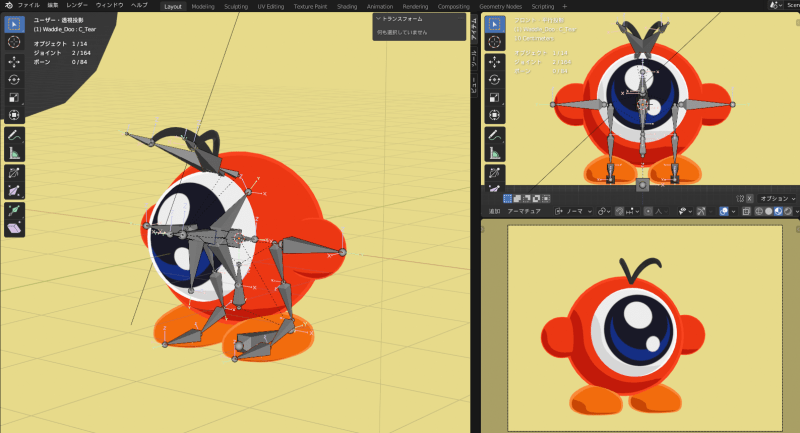Open the Sculpting workspace tab

236,6
